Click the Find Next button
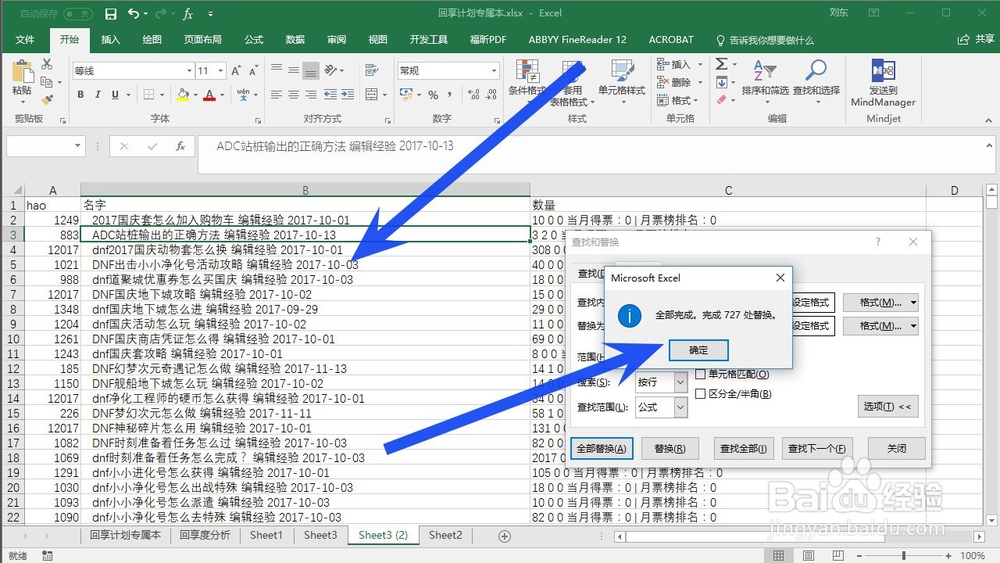 pyautogui.click(x=817, y=448)
